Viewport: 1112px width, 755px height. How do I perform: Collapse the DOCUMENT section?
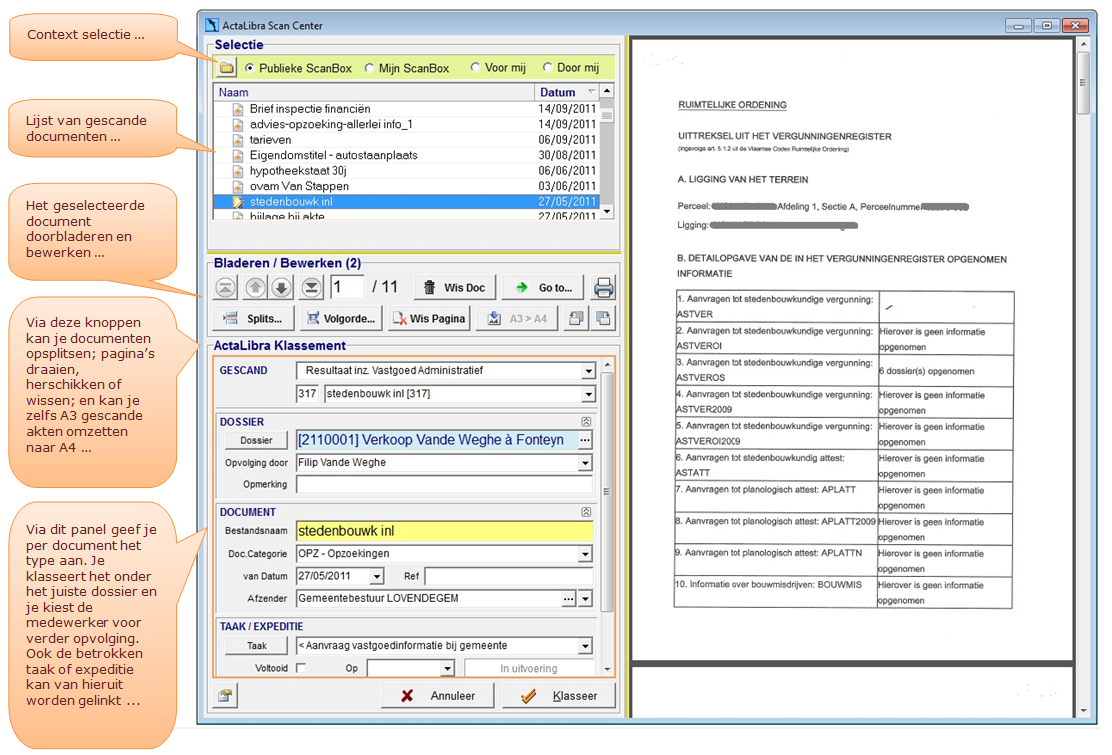[x=586, y=512]
